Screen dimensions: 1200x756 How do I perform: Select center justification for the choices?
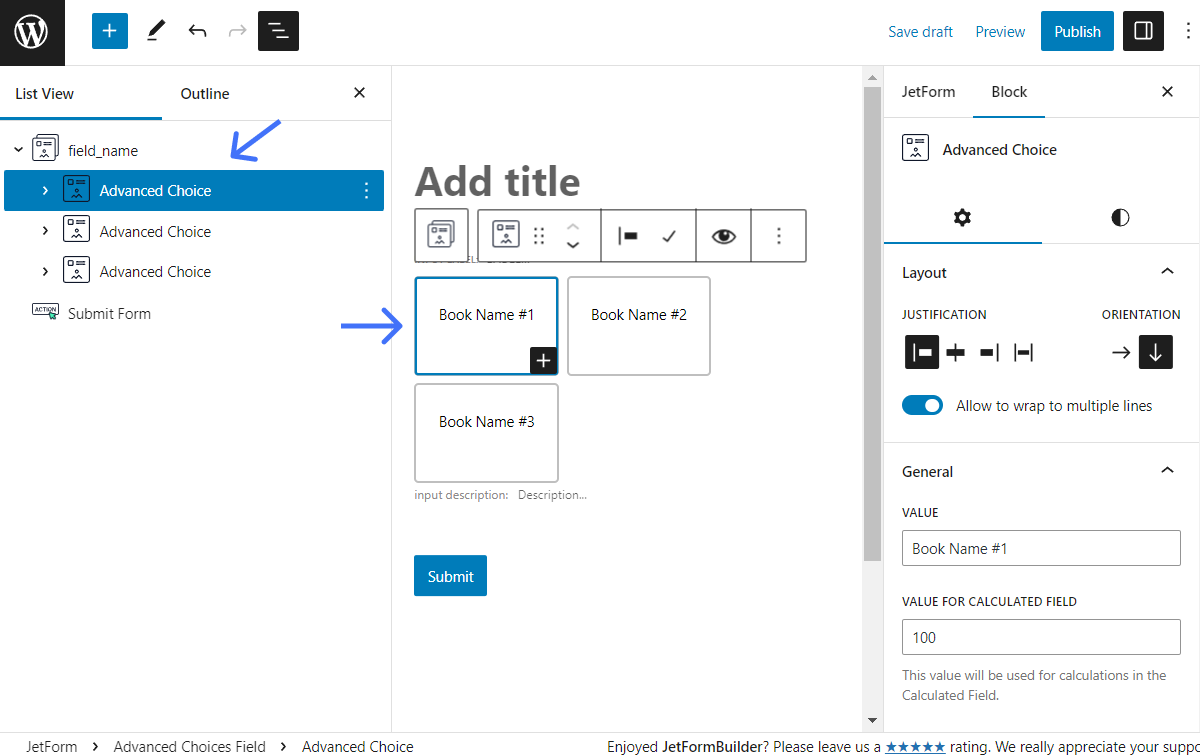[x=955, y=352]
